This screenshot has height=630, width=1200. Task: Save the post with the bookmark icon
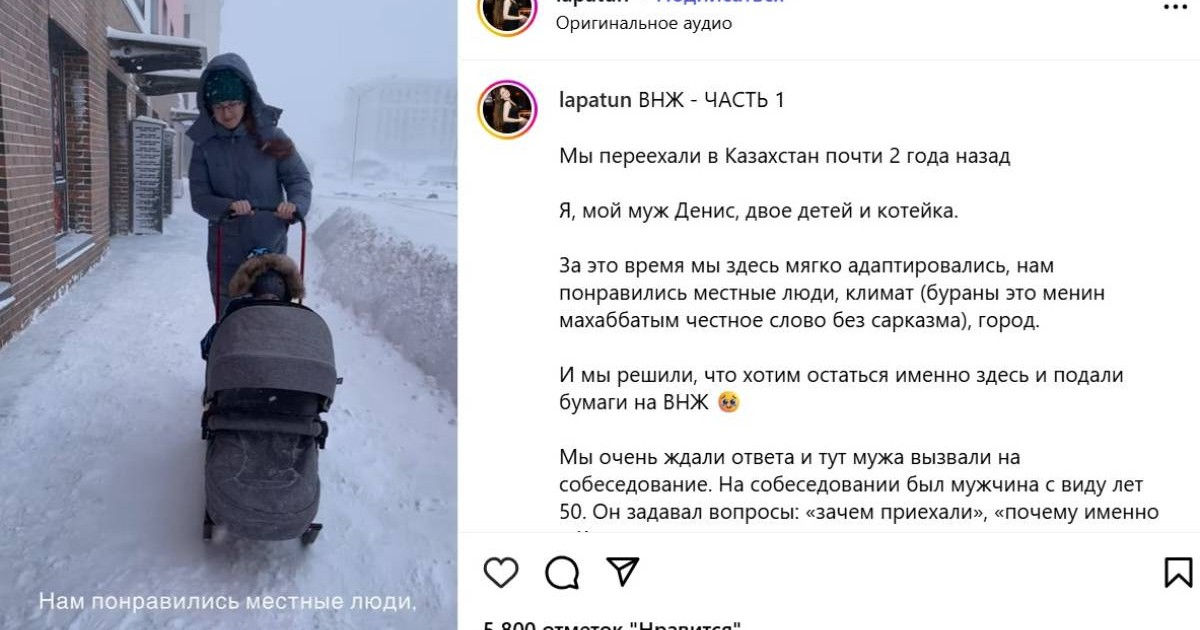click(1178, 572)
